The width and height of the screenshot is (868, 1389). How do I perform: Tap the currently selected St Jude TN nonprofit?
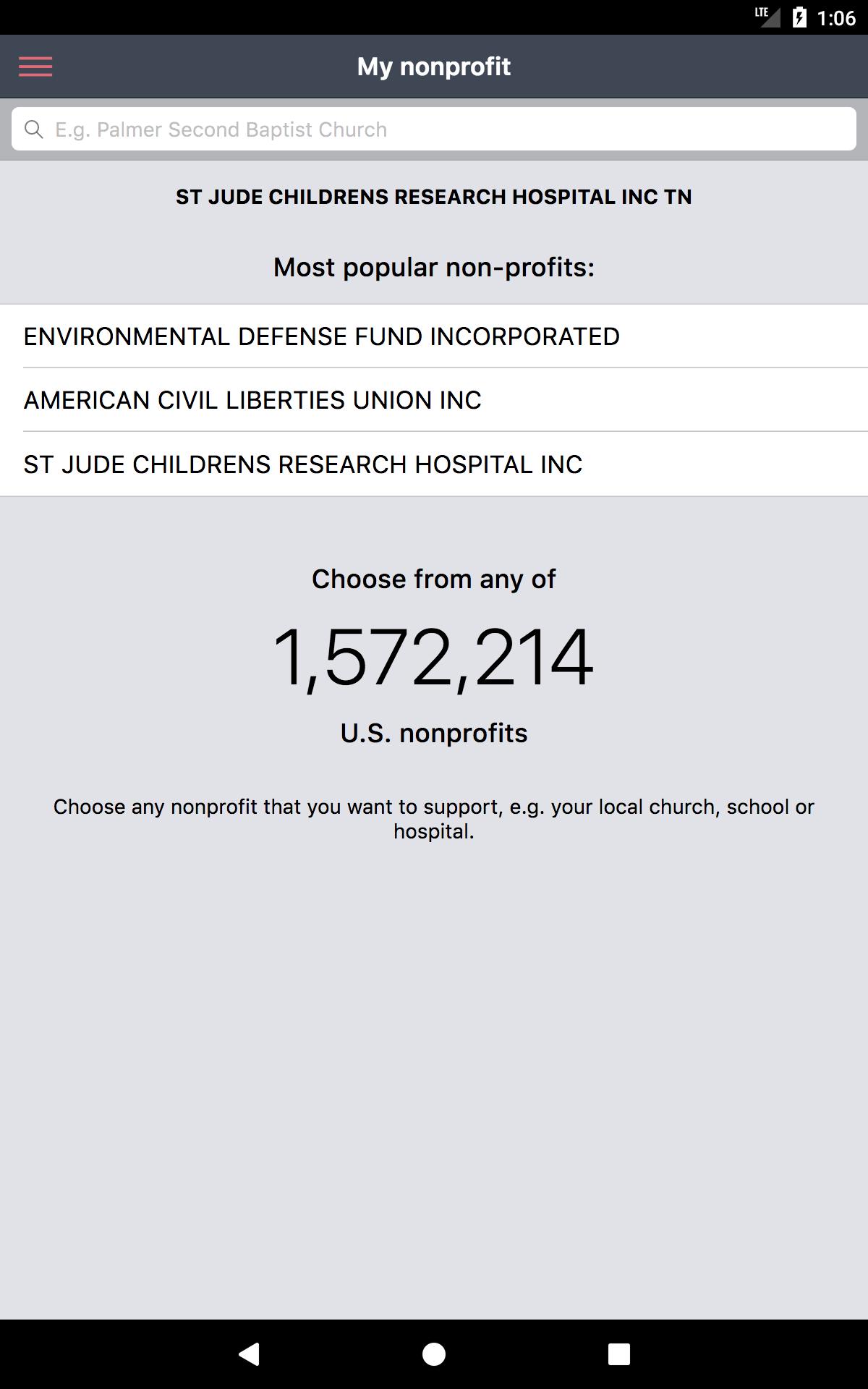click(x=434, y=197)
